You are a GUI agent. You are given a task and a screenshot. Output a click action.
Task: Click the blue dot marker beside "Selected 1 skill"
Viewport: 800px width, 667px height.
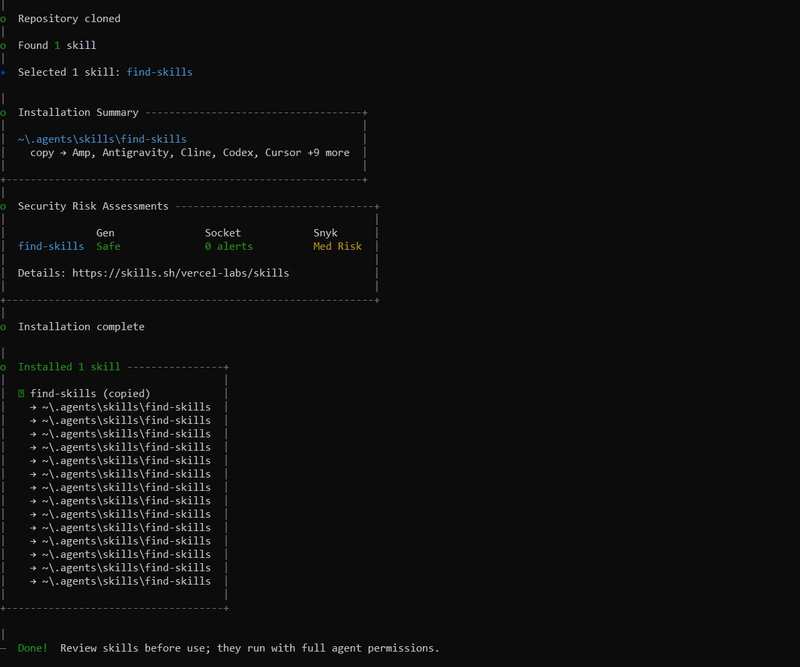(x=3, y=73)
